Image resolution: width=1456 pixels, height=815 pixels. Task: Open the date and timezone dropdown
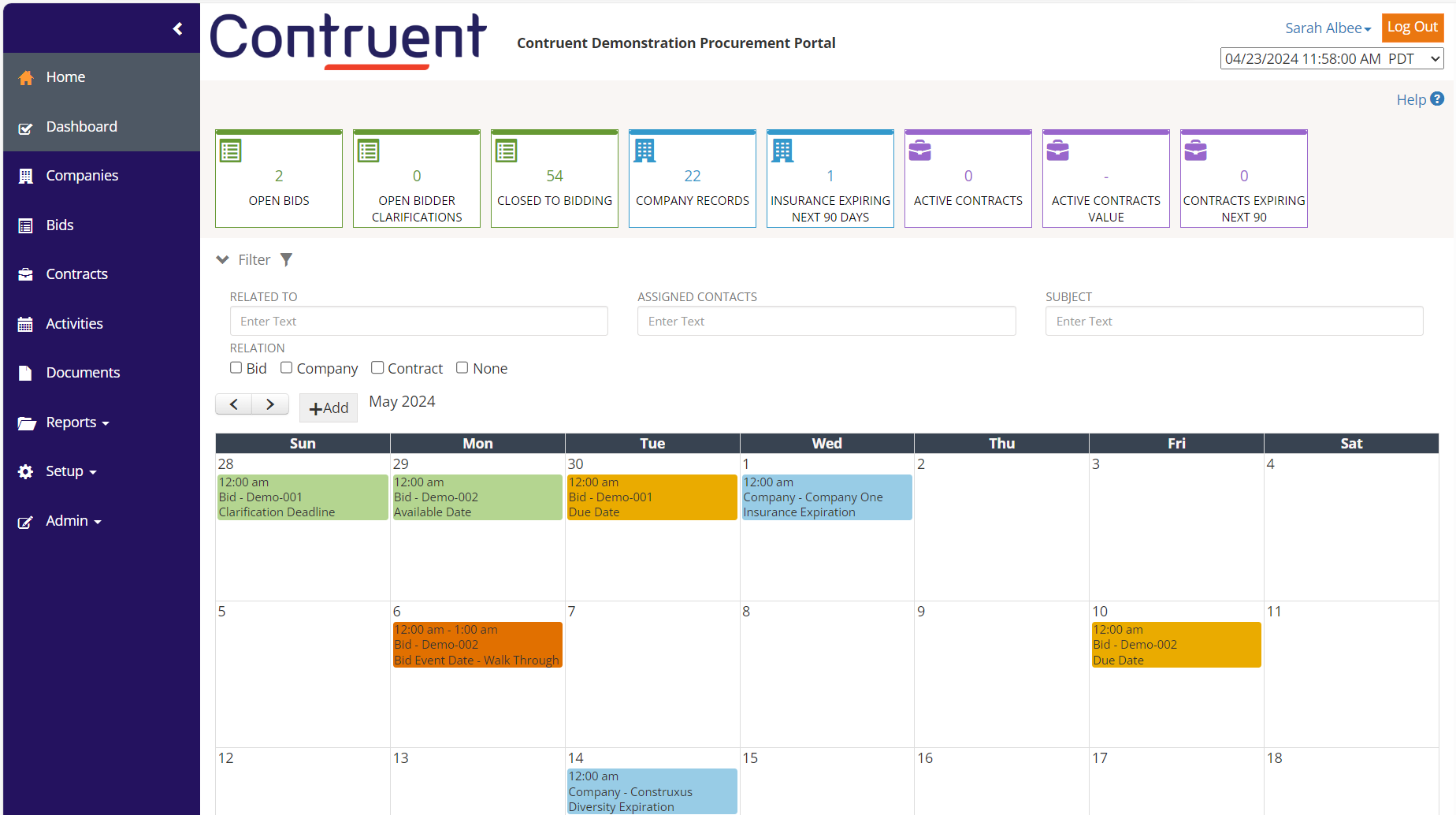[x=1332, y=59]
